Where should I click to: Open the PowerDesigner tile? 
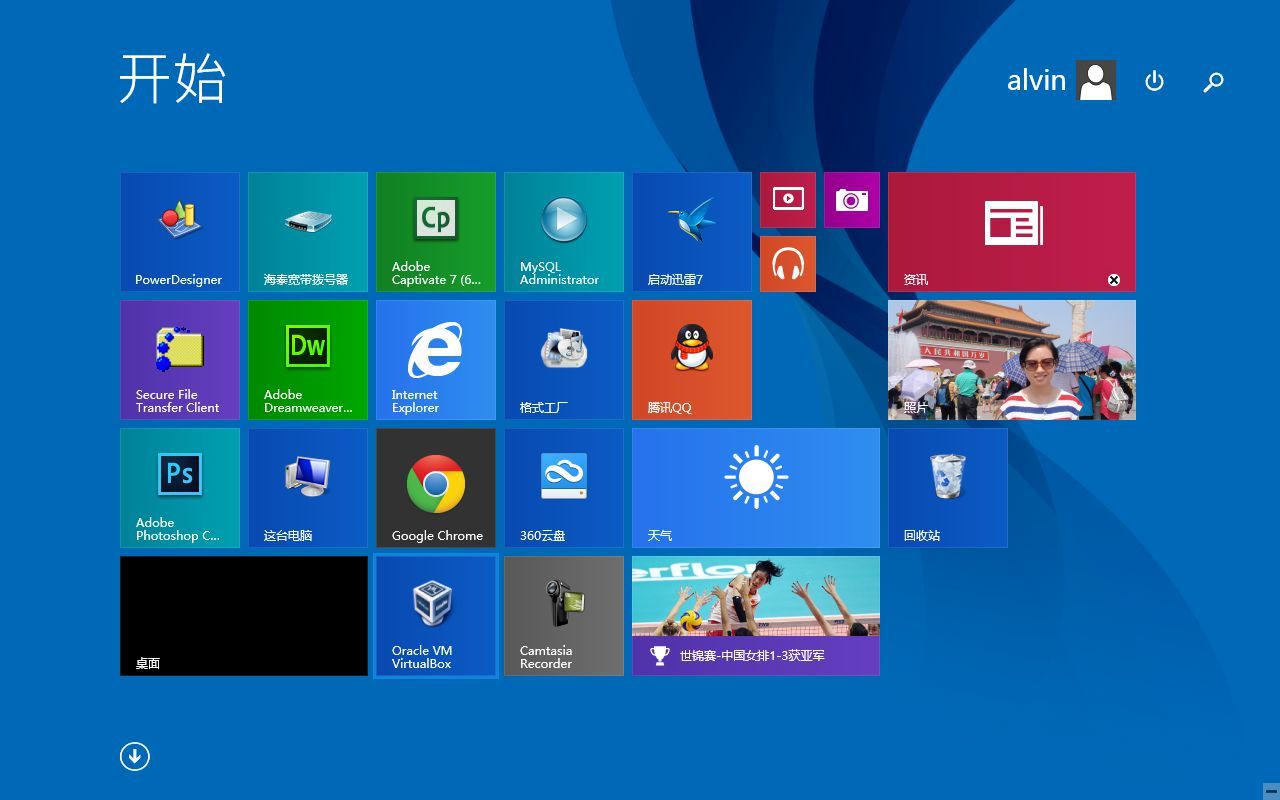[180, 232]
